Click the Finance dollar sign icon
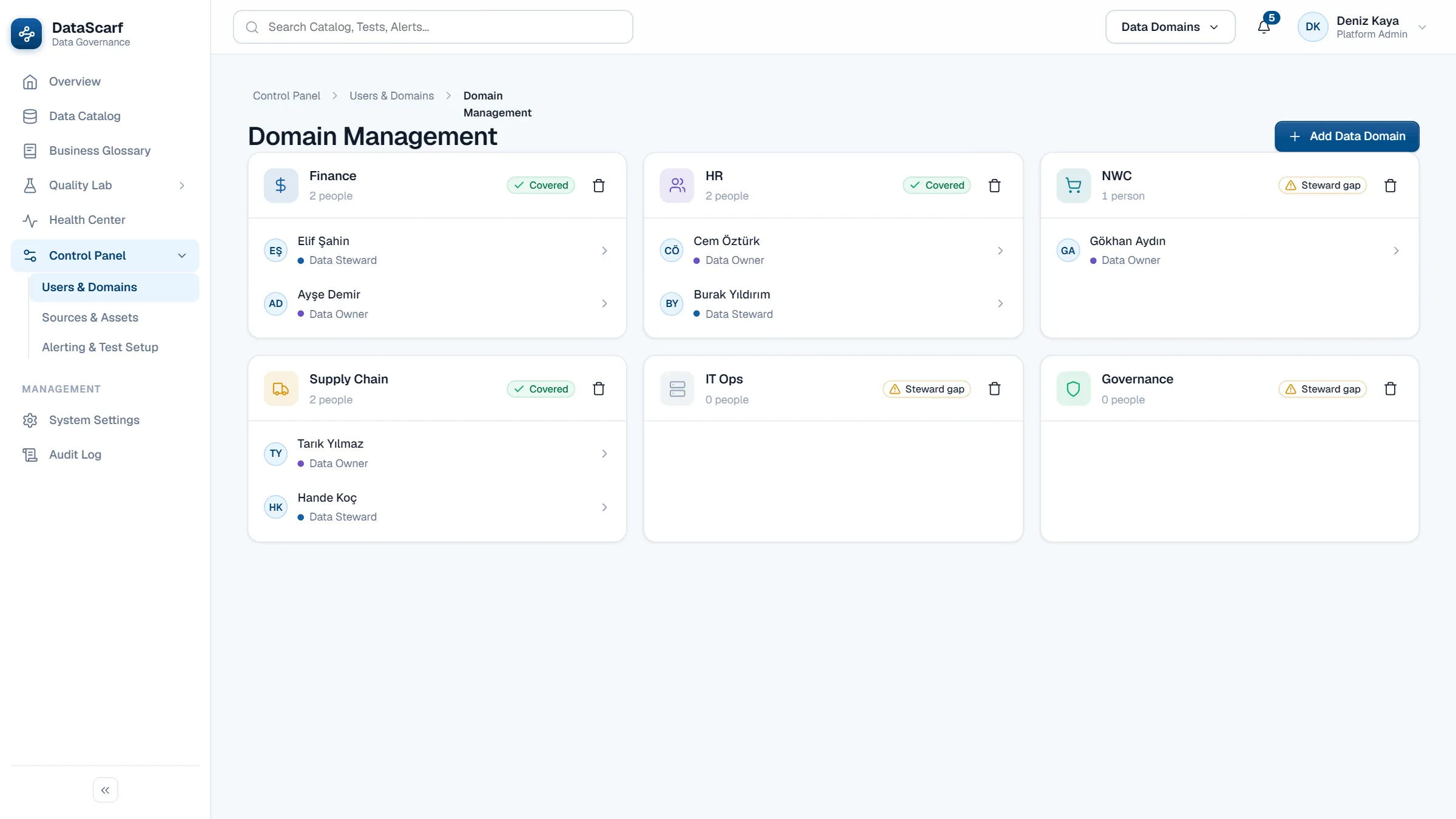 tap(281, 186)
